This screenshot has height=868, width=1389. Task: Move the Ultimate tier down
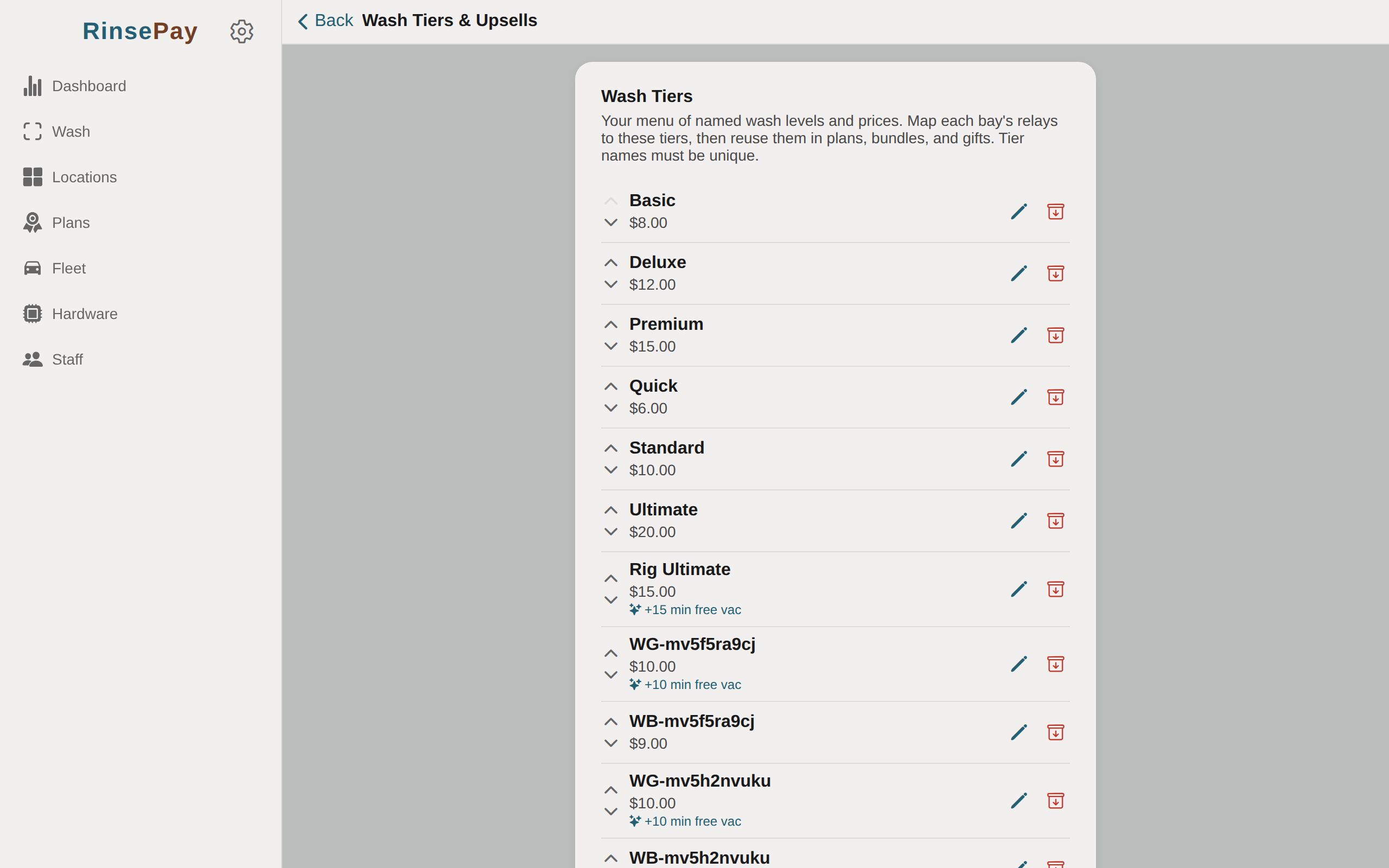click(611, 532)
